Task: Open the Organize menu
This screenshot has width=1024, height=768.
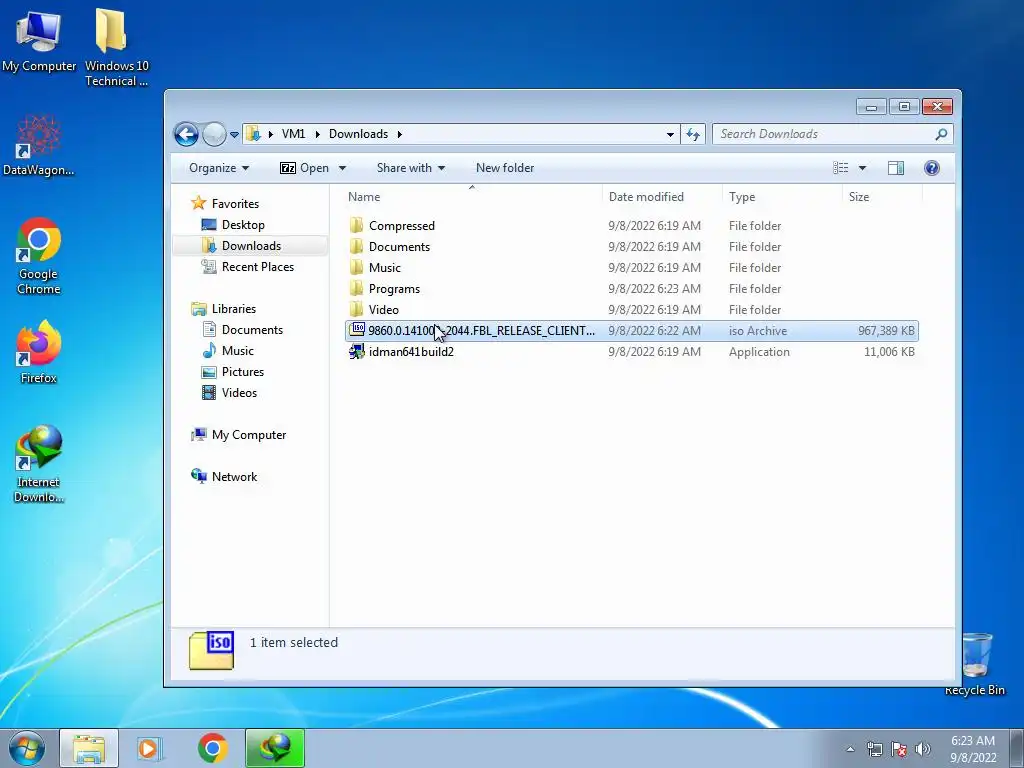Action: pyautogui.click(x=219, y=168)
